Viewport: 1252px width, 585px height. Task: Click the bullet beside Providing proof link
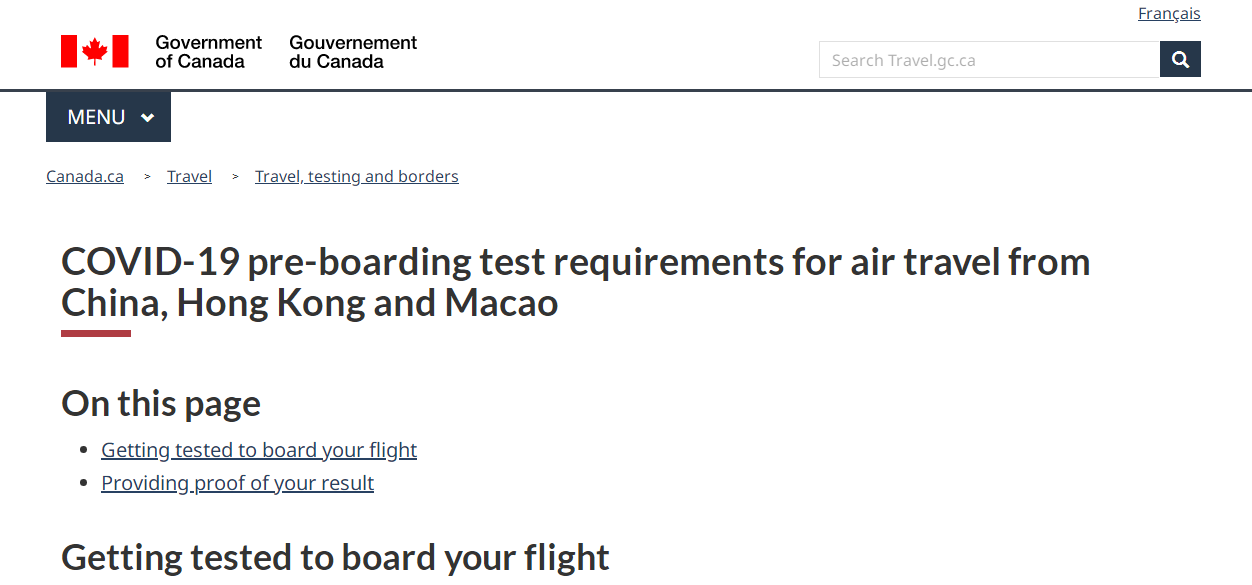[85, 484]
